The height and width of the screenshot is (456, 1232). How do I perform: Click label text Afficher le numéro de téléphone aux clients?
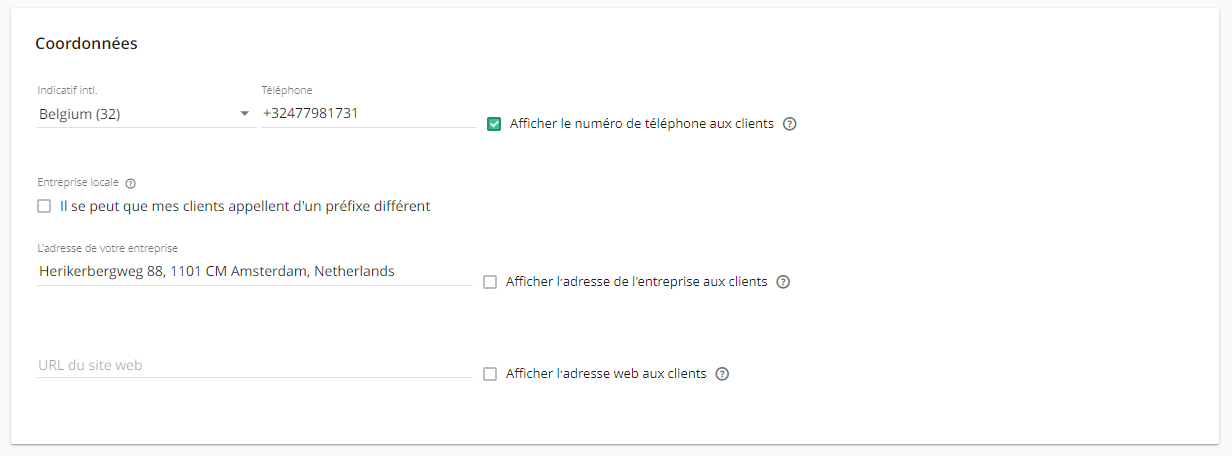click(642, 124)
